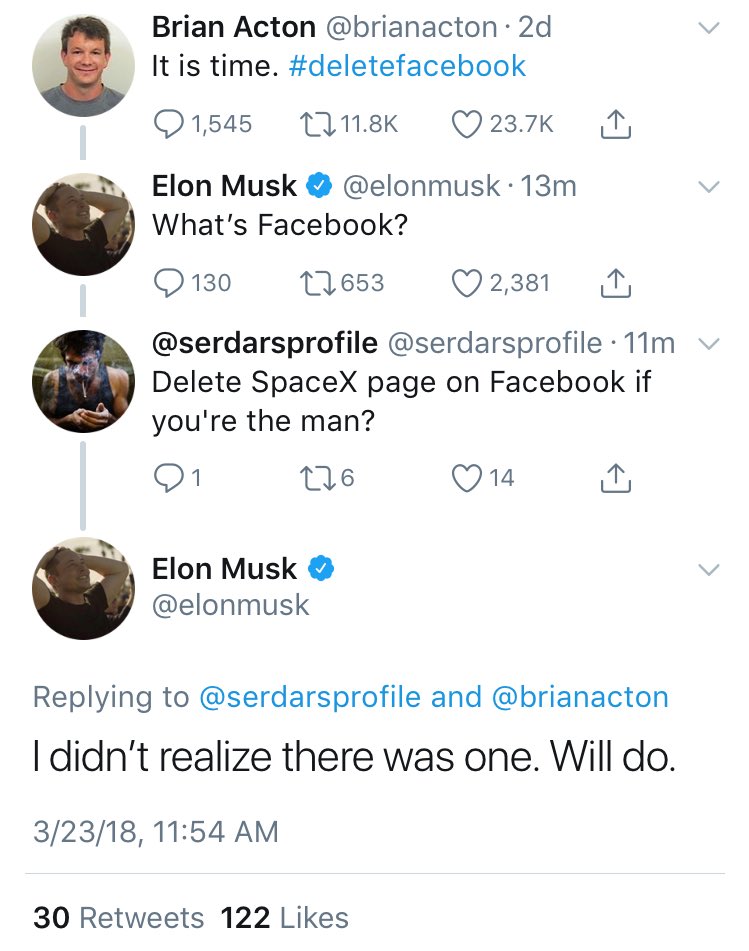Like serdarsprofile's SpaceX page tweet
The image size is (749, 951).
[x=466, y=478]
